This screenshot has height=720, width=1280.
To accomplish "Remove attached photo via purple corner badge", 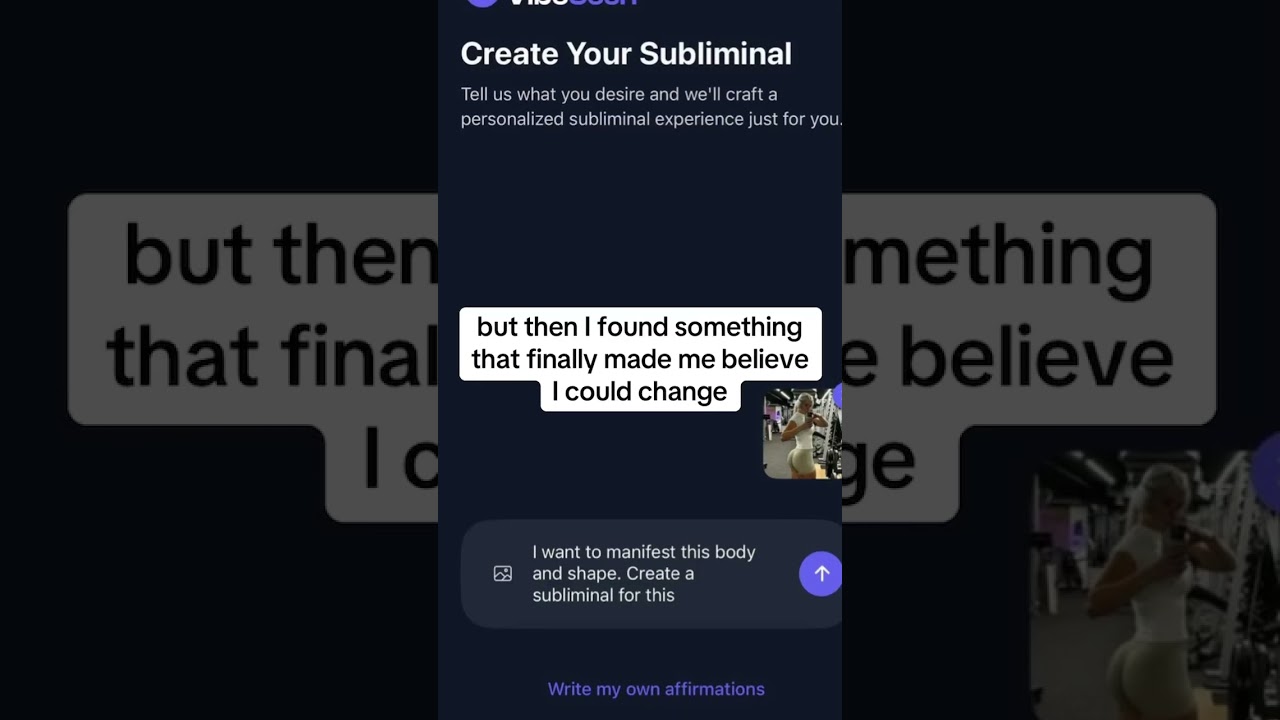I will (837, 396).
